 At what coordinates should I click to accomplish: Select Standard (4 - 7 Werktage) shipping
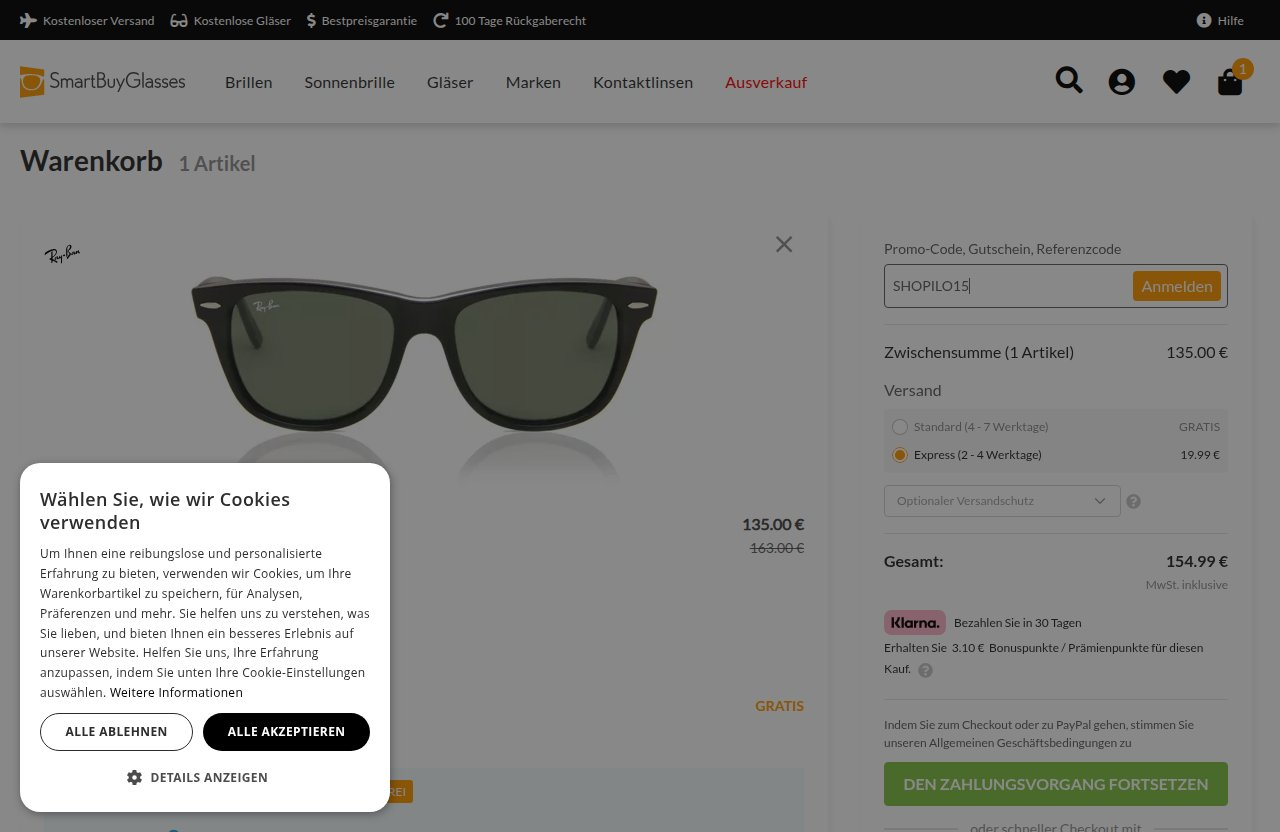pos(899,427)
